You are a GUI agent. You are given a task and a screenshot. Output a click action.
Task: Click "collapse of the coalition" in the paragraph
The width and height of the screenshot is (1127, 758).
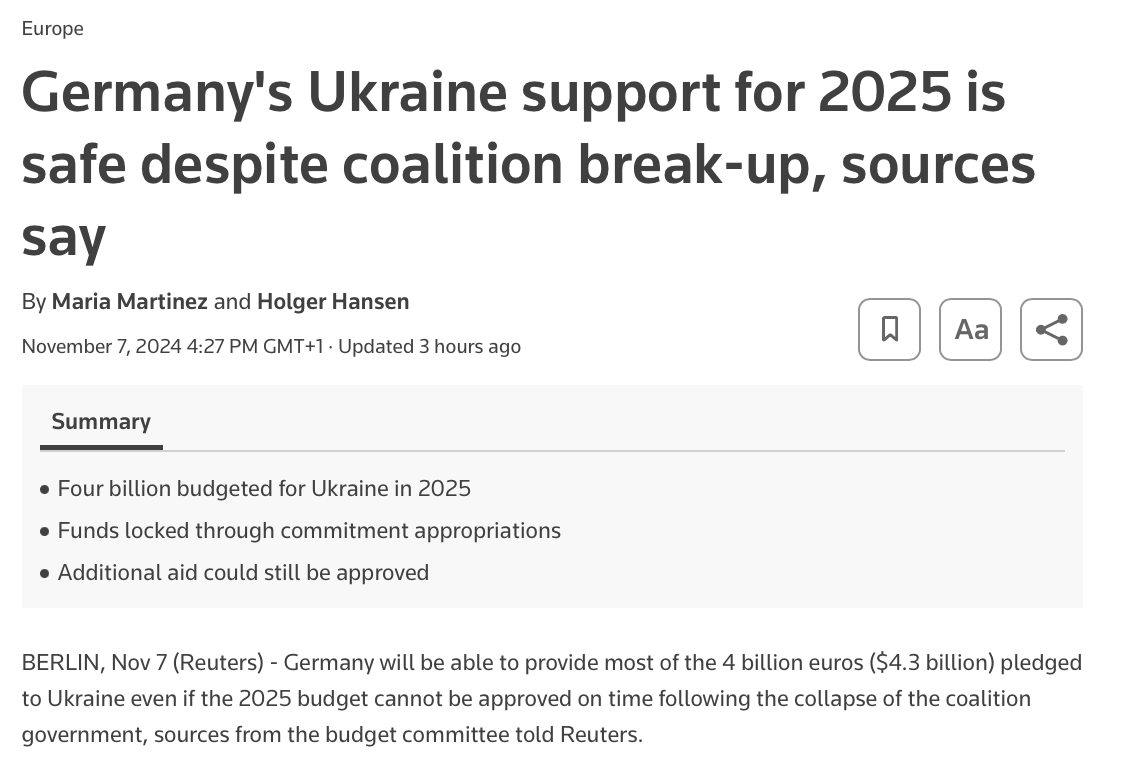click(916, 698)
